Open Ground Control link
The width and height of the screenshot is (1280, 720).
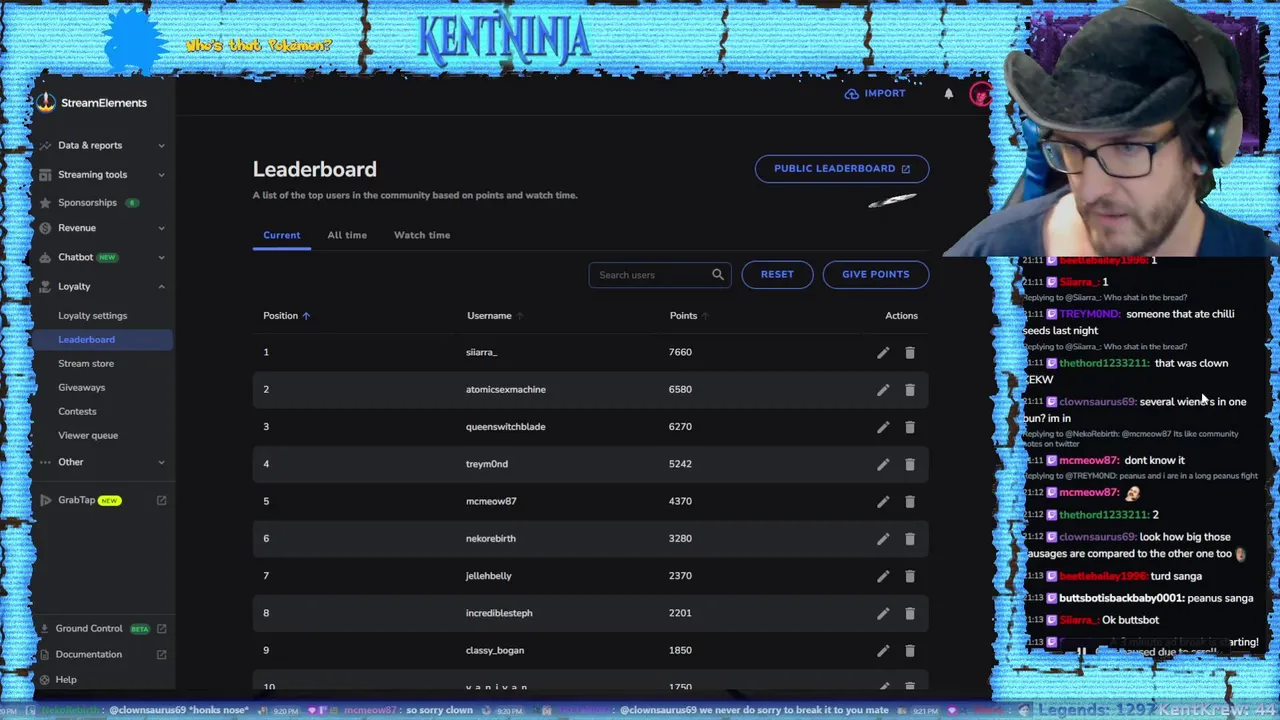click(89, 628)
